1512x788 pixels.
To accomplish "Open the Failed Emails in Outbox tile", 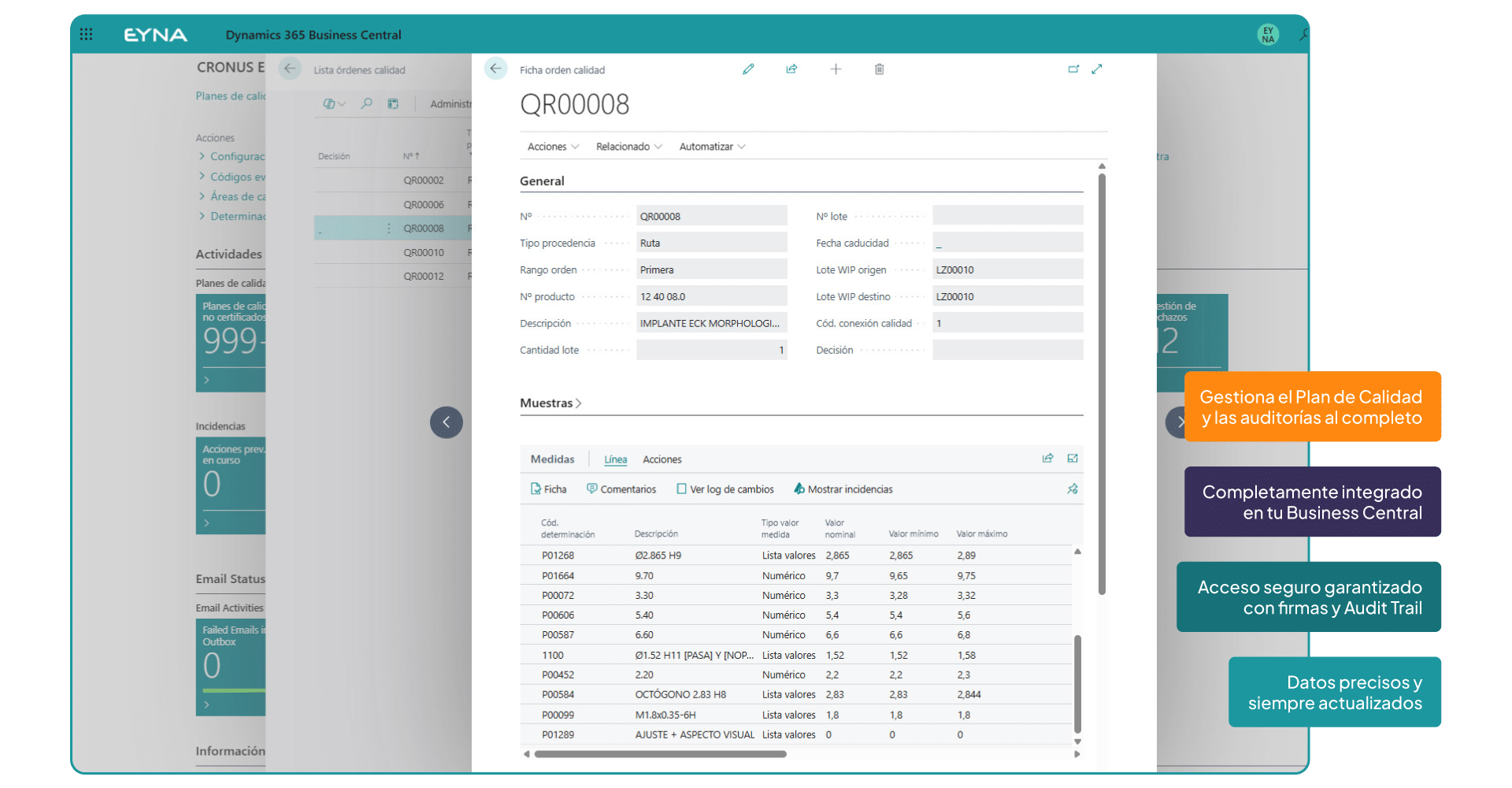I will pyautogui.click(x=231, y=667).
